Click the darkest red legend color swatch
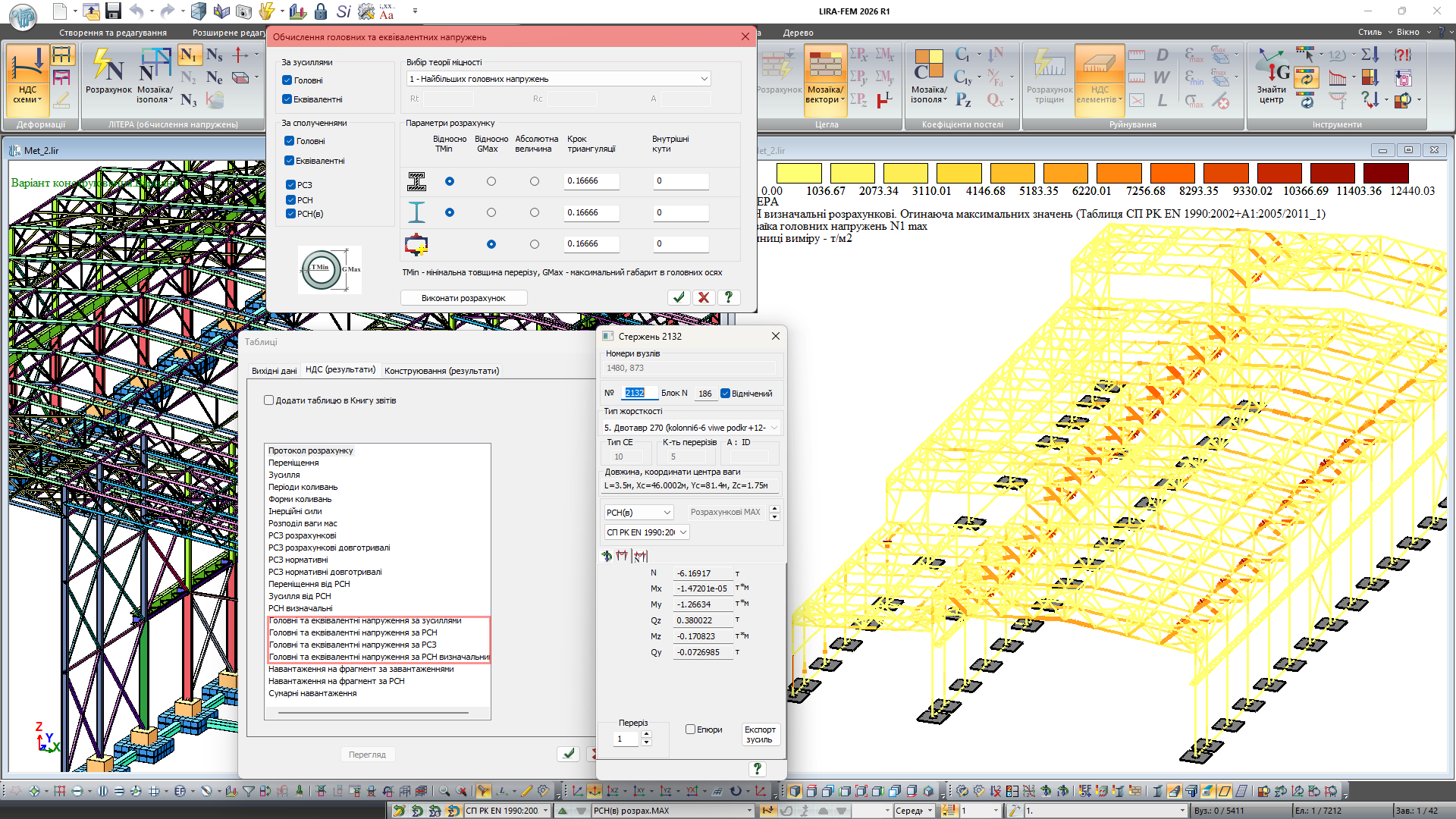Viewport: 1456px width, 819px height. [1385, 173]
